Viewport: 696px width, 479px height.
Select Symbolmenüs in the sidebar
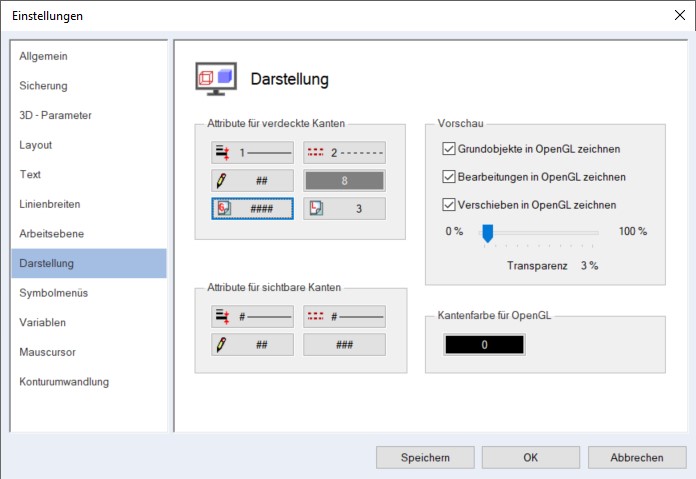click(x=54, y=293)
